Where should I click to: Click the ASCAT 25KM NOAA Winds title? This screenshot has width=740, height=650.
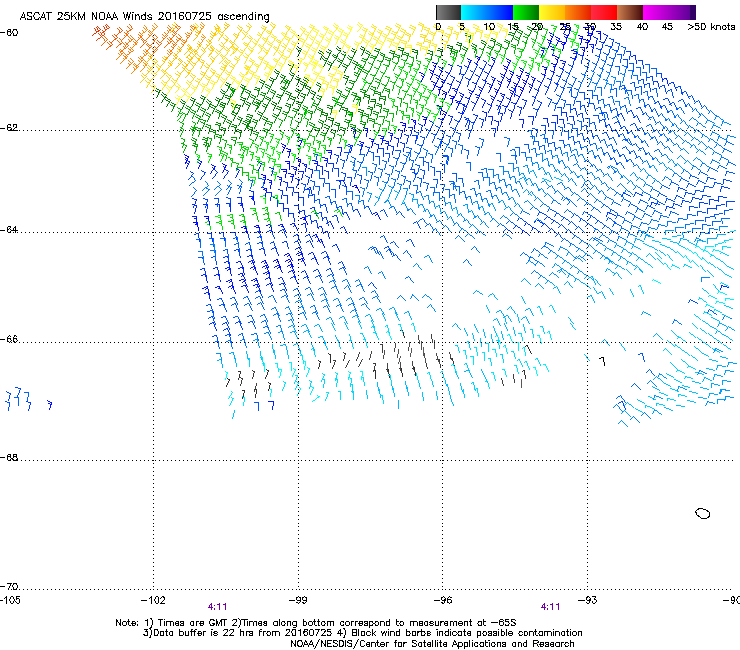pos(144,16)
